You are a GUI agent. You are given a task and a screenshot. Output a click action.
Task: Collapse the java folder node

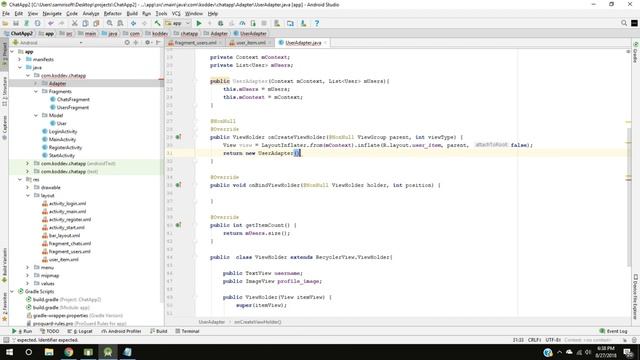pos(20,67)
